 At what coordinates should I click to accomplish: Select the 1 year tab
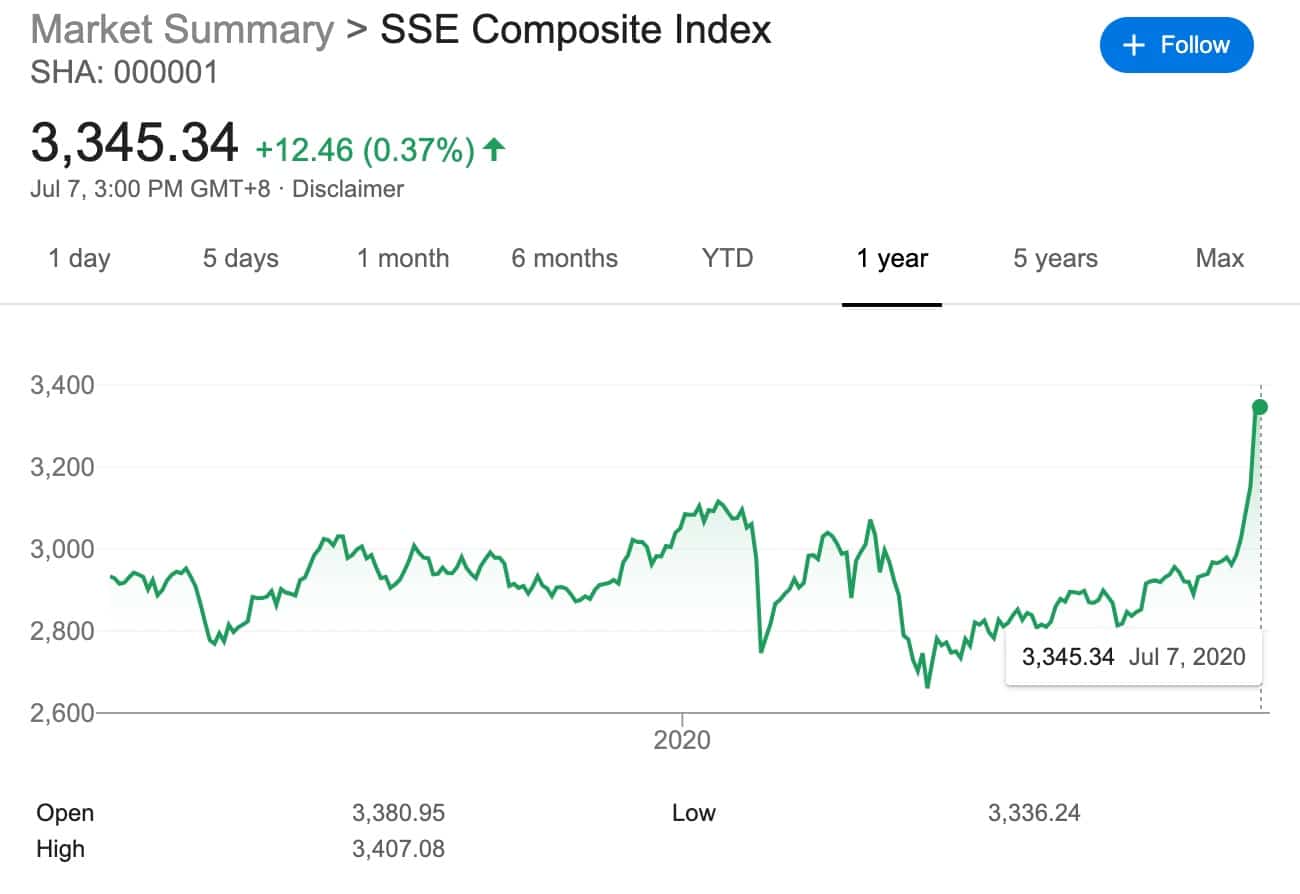892,259
